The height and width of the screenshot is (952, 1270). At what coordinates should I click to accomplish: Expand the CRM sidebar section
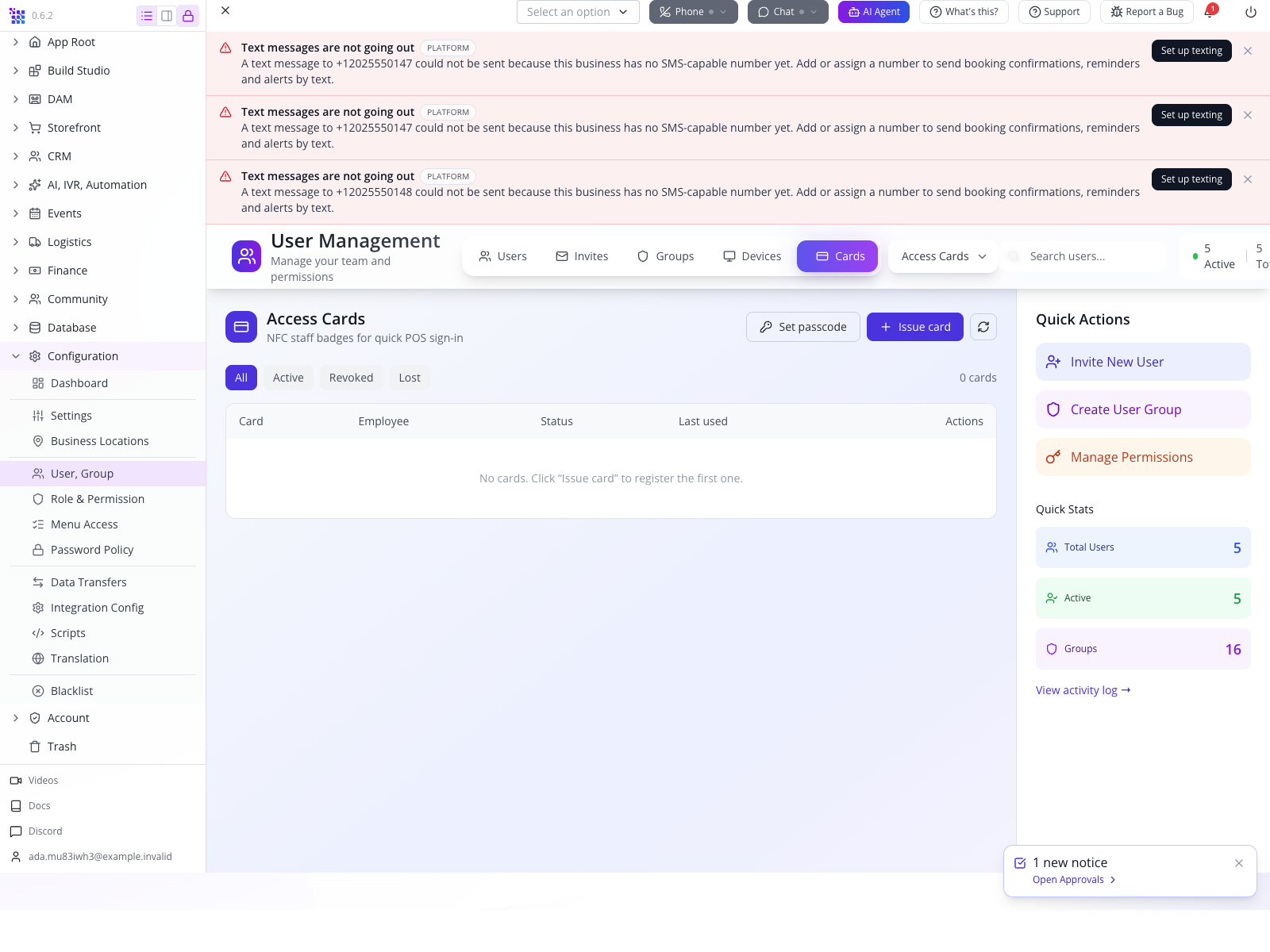coord(16,156)
